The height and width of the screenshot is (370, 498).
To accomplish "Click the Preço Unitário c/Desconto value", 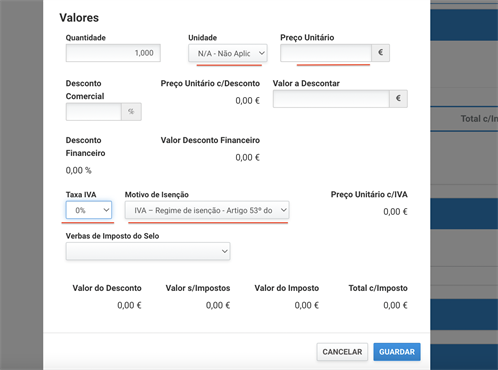I will click(x=247, y=101).
